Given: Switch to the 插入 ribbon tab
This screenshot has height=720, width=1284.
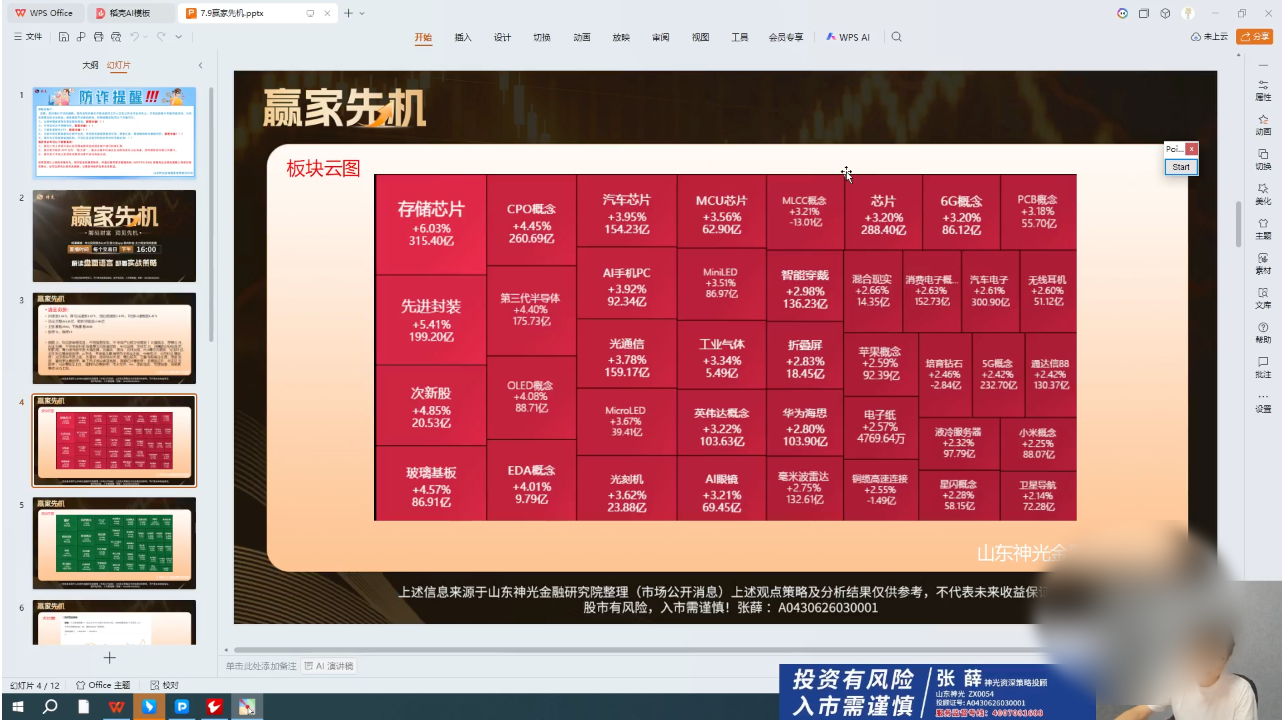Looking at the screenshot, I should (463, 37).
